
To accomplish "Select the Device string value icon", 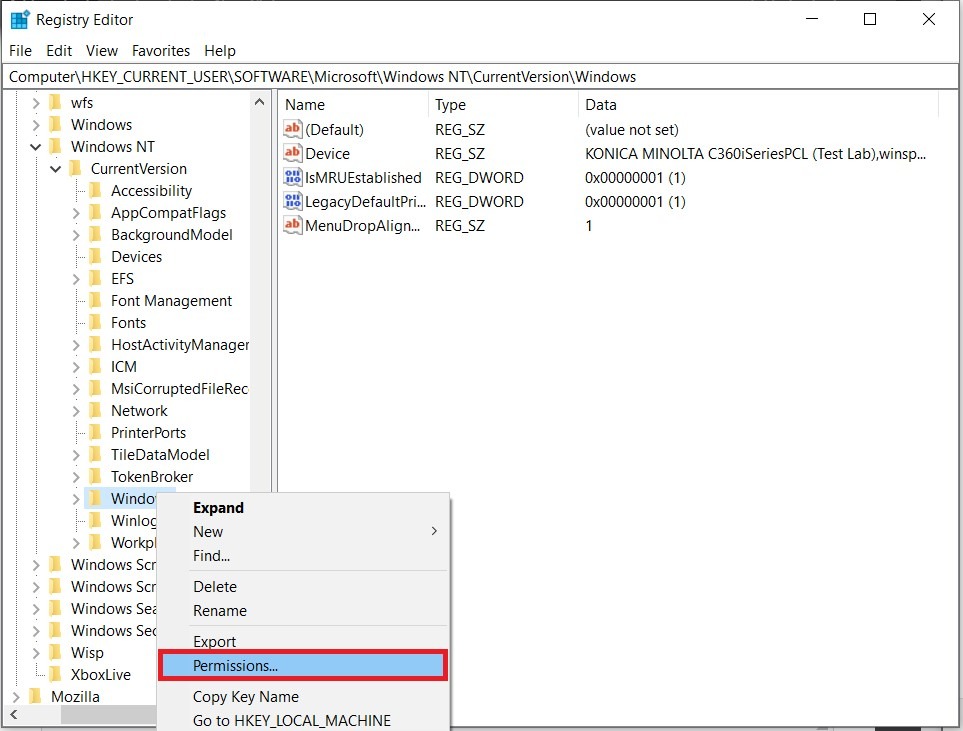I will coord(293,153).
